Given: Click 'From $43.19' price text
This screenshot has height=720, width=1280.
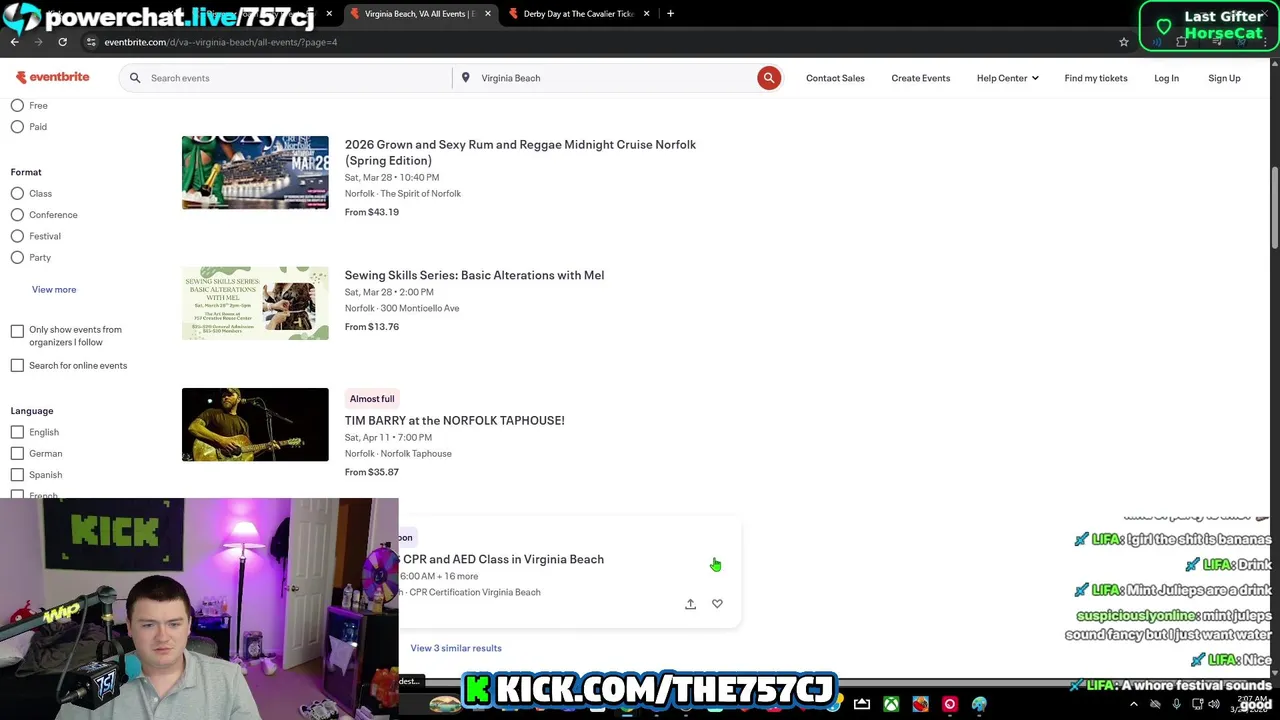Looking at the screenshot, I should [372, 212].
